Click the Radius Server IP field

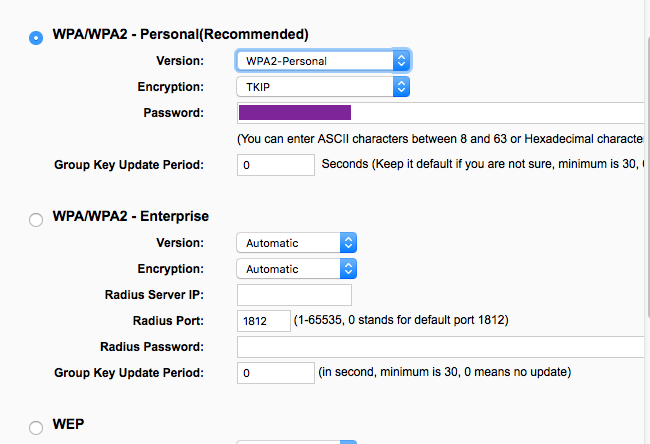[x=294, y=295]
